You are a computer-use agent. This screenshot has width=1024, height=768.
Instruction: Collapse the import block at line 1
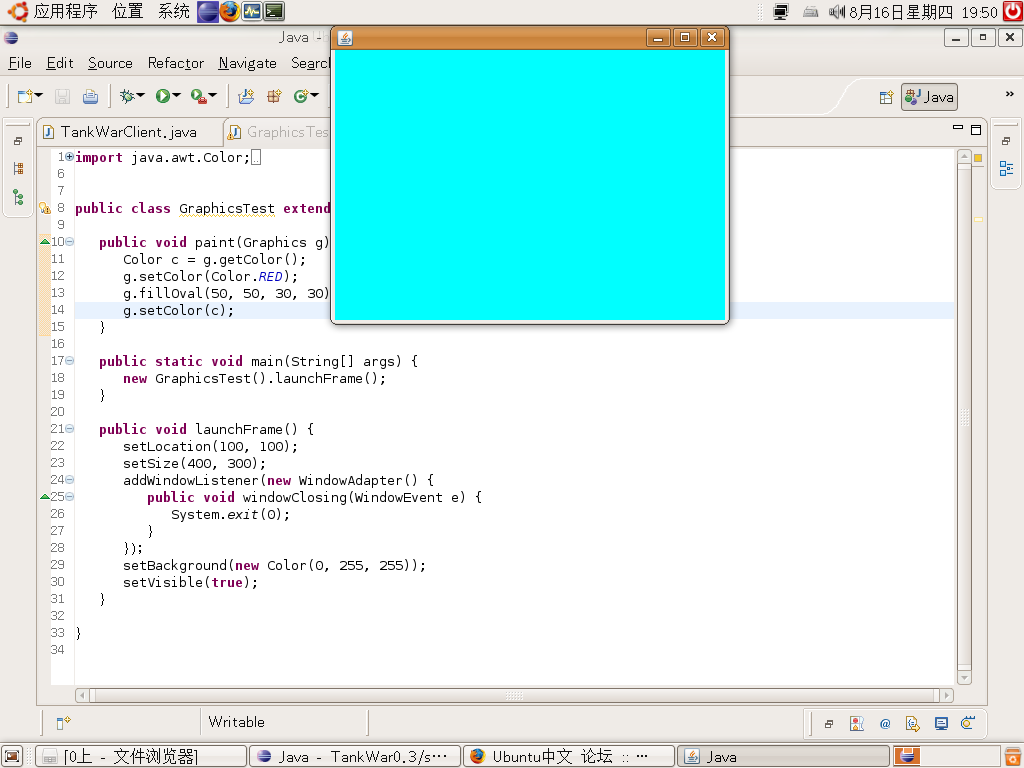click(x=69, y=157)
